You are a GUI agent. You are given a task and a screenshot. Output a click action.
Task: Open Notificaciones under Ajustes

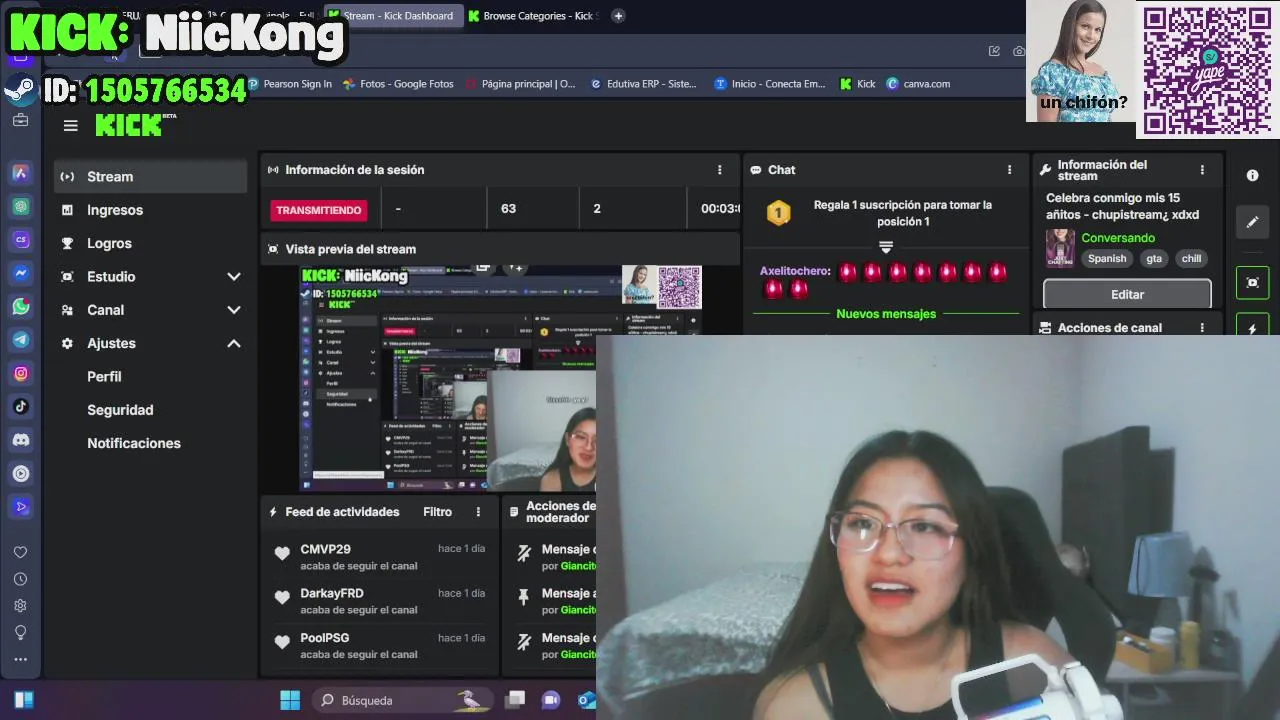(134, 443)
